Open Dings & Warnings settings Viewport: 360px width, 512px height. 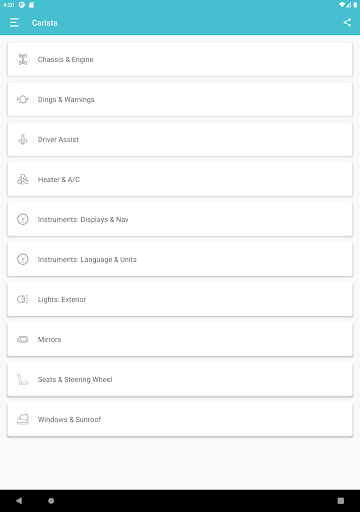pos(180,99)
